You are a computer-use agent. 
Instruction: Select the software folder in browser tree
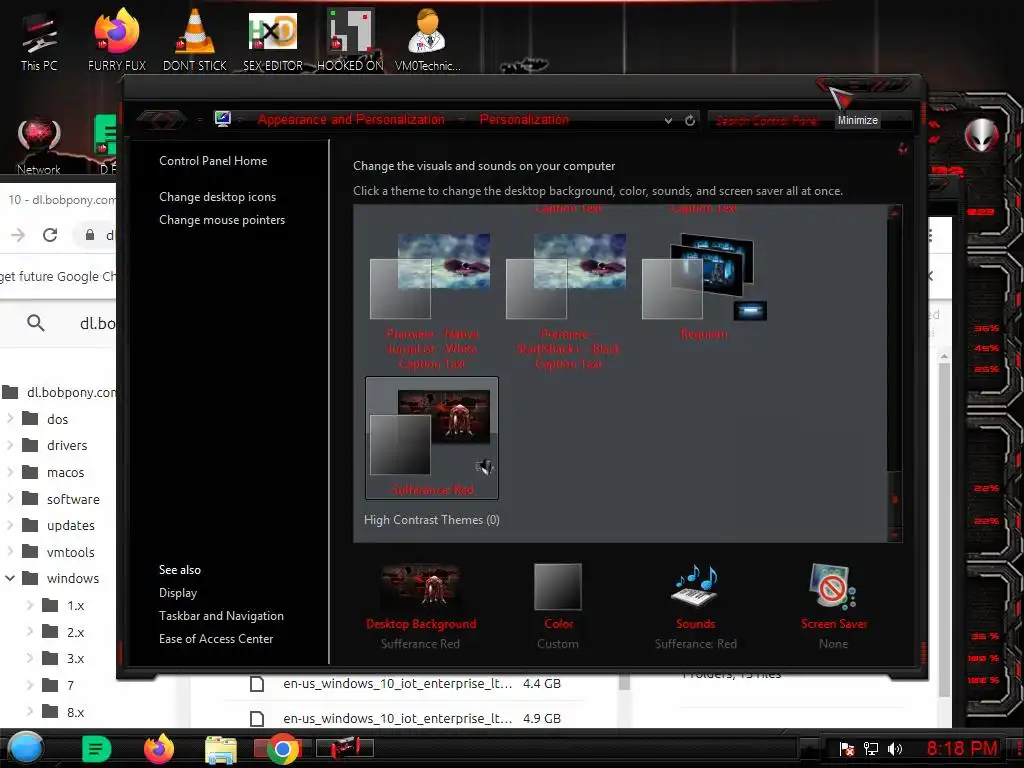point(73,499)
